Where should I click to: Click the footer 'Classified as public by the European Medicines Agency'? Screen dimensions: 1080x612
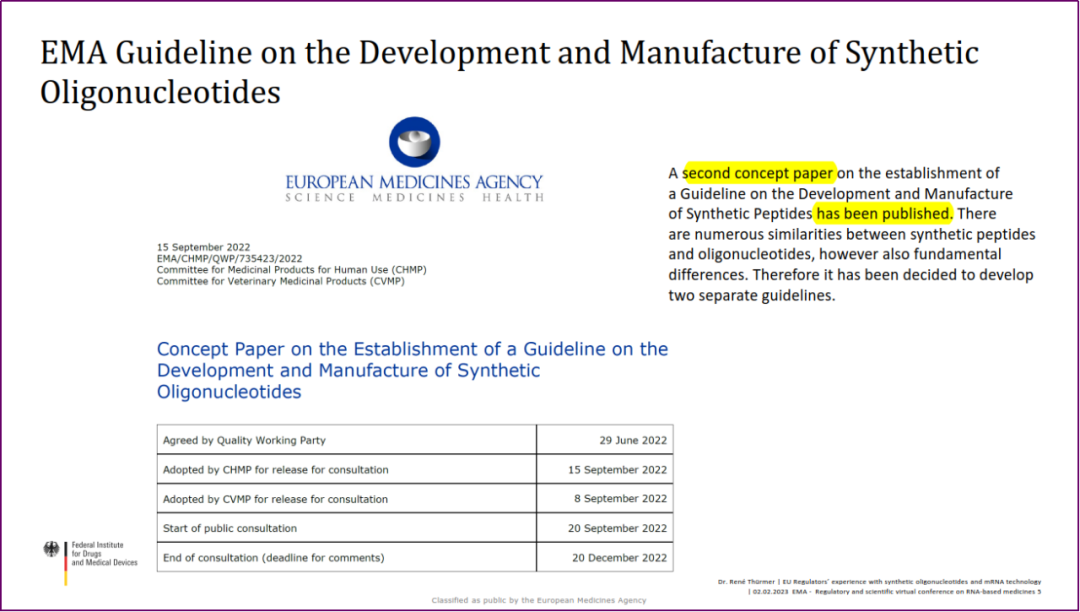[x=539, y=600]
